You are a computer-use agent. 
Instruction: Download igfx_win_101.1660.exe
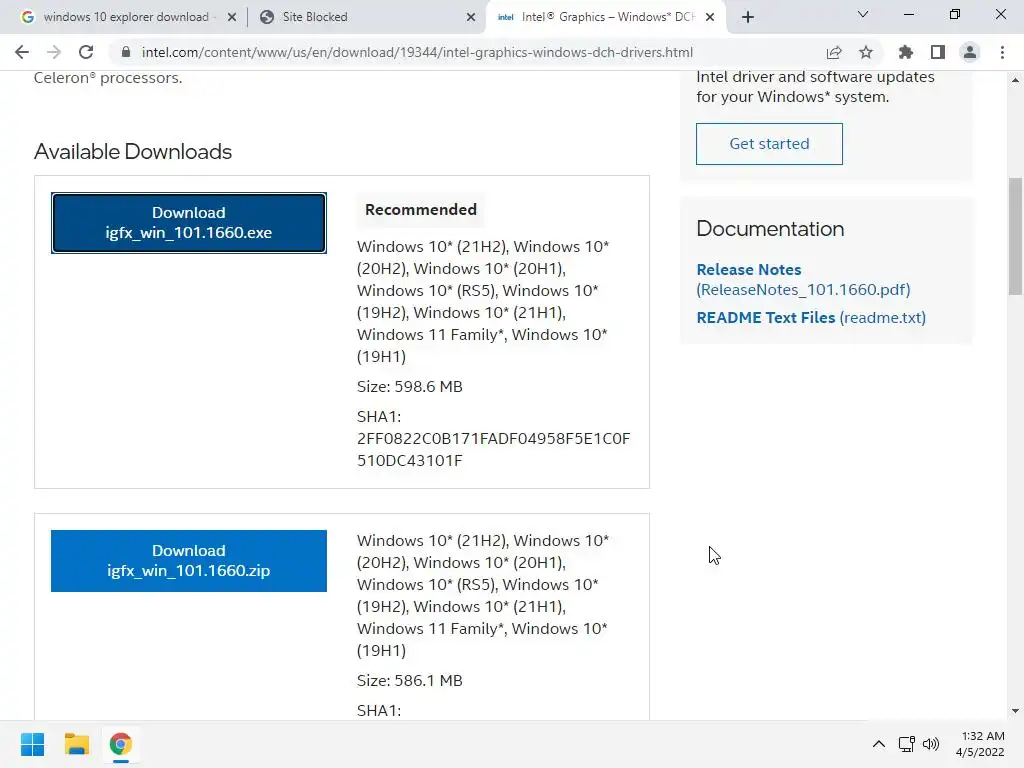[x=189, y=223]
